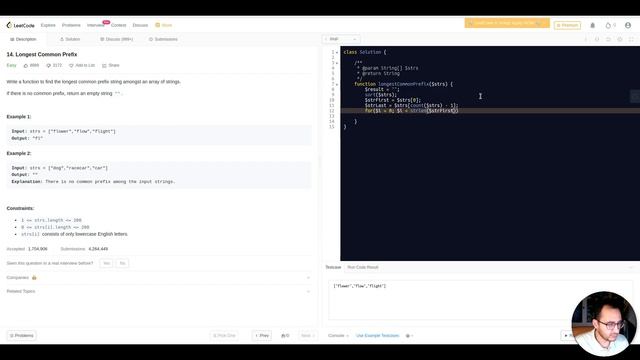
Task: Open the Problems list button
Action: pyautogui.click(x=21, y=336)
